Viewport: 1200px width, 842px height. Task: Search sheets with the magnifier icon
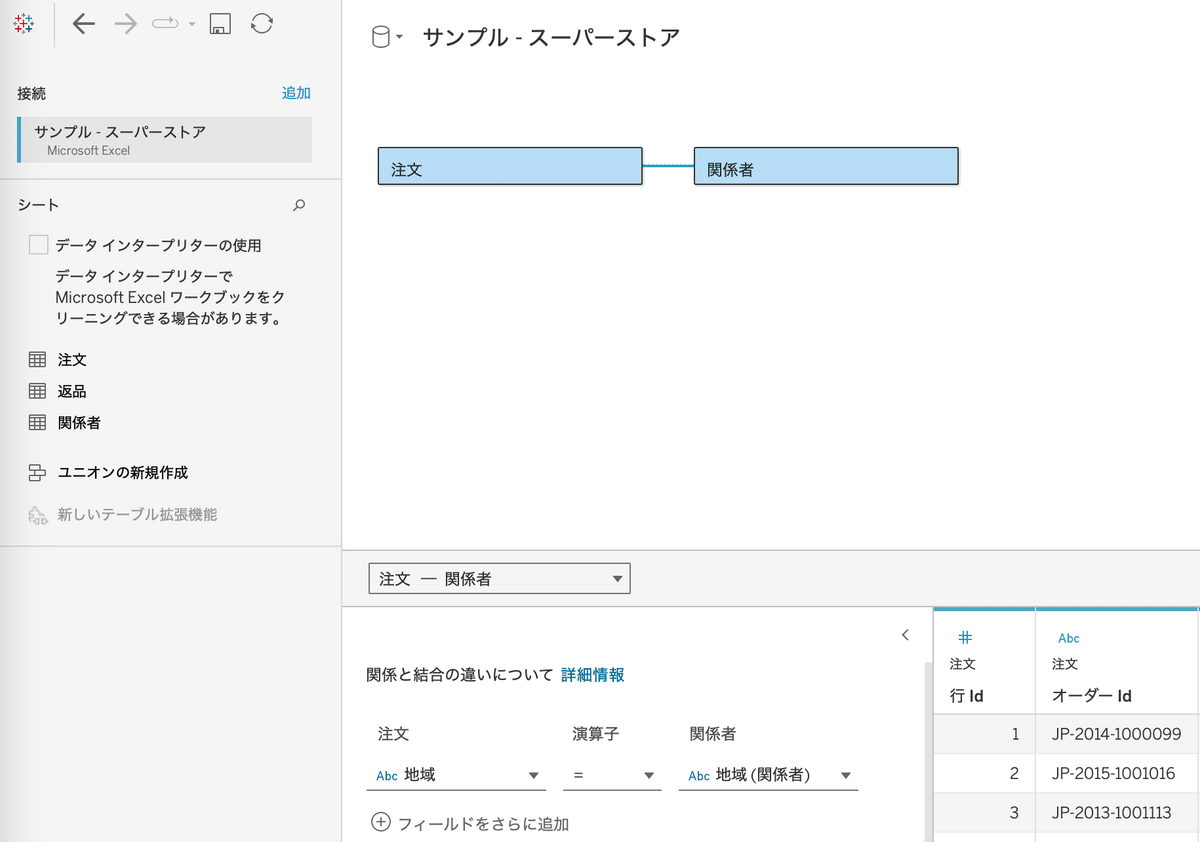pyautogui.click(x=299, y=205)
